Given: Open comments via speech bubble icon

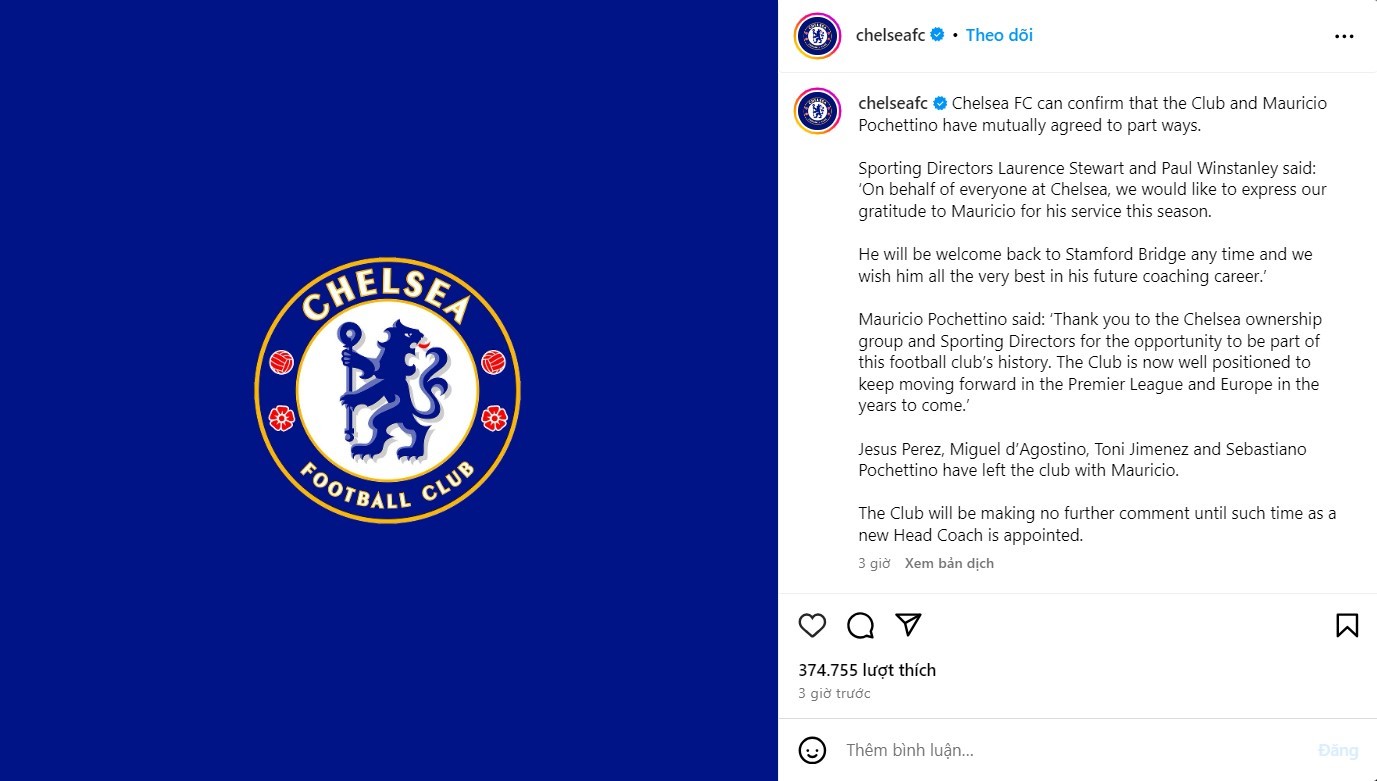Looking at the screenshot, I should [860, 626].
